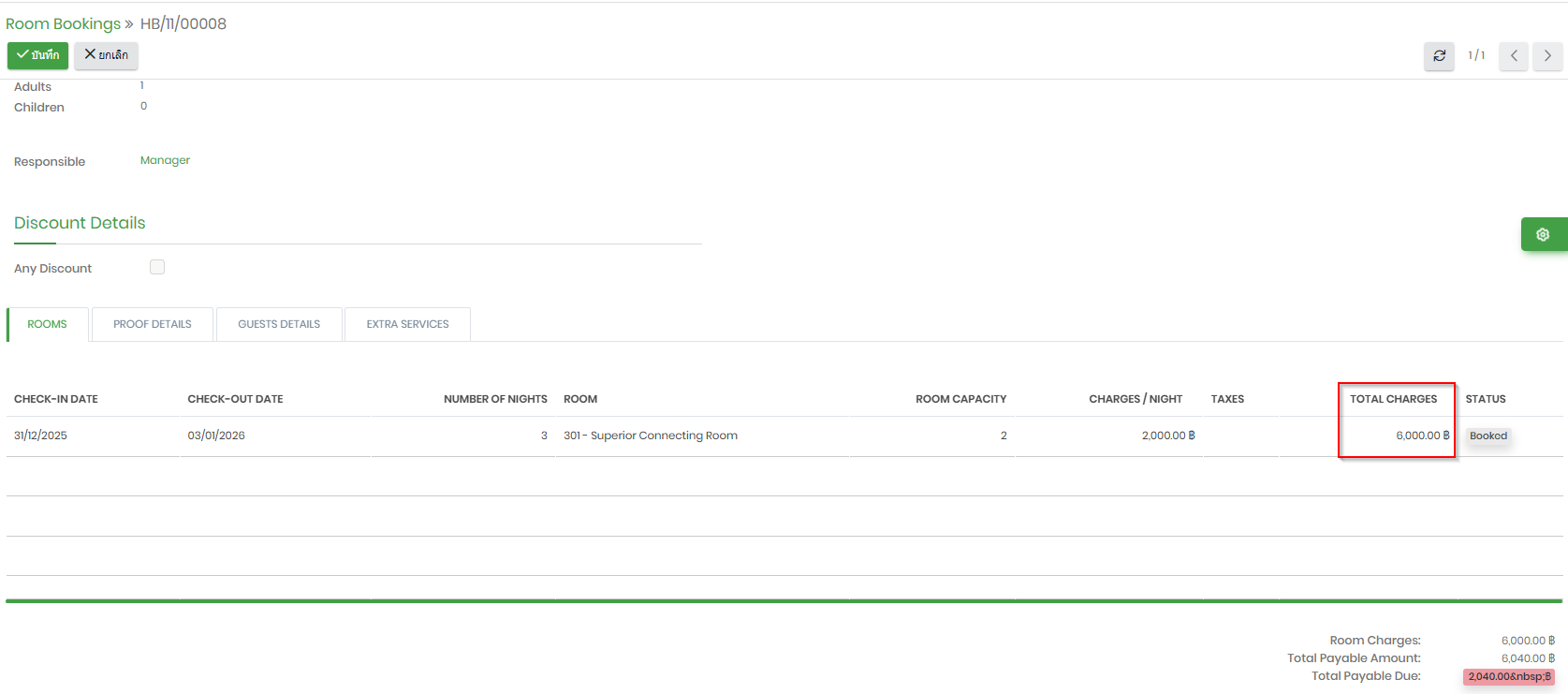
Task: Click the check-out date 03/01/2026 cell
Action: click(x=216, y=436)
